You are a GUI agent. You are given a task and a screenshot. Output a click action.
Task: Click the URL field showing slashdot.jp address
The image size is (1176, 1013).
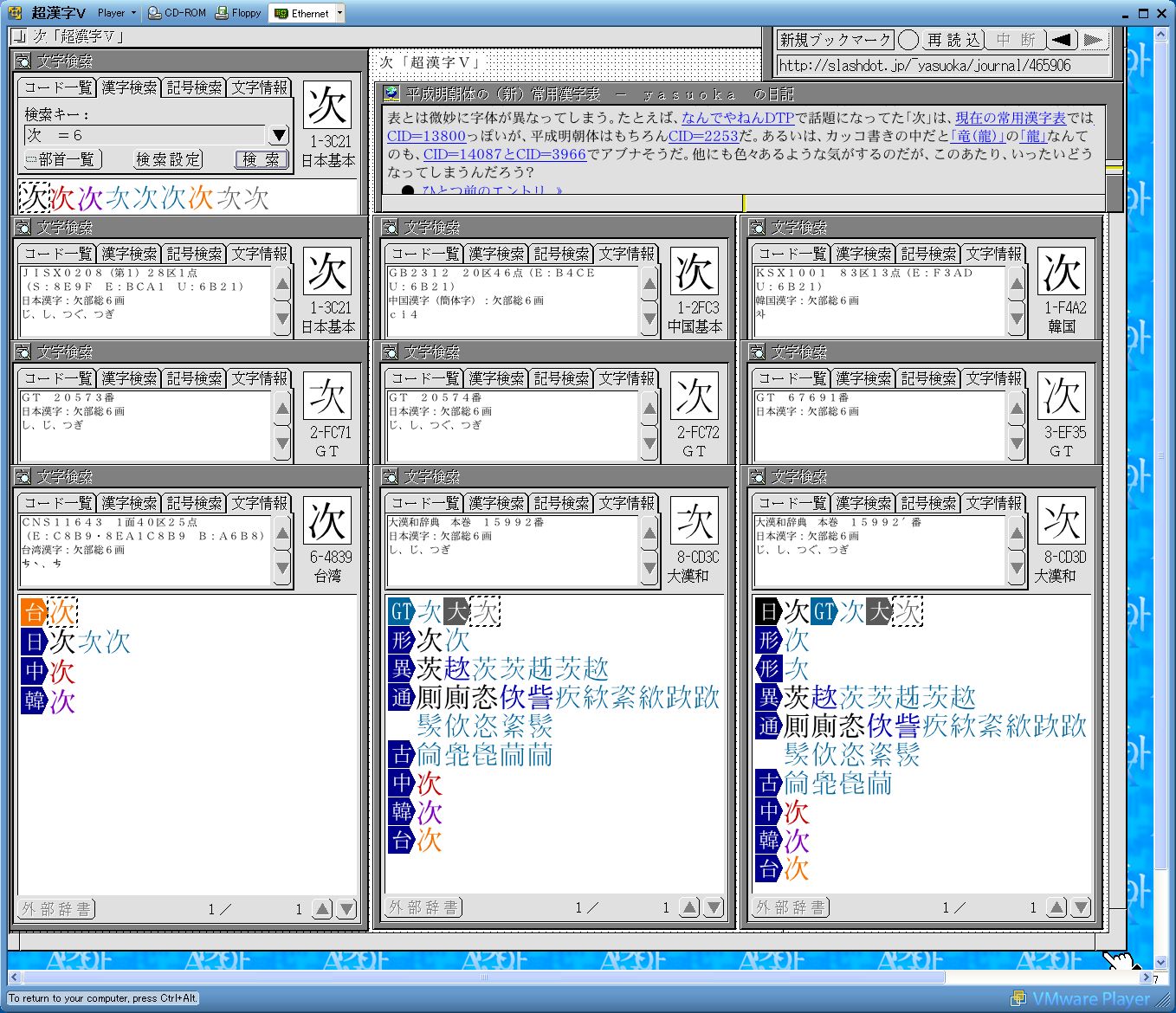pos(943,65)
